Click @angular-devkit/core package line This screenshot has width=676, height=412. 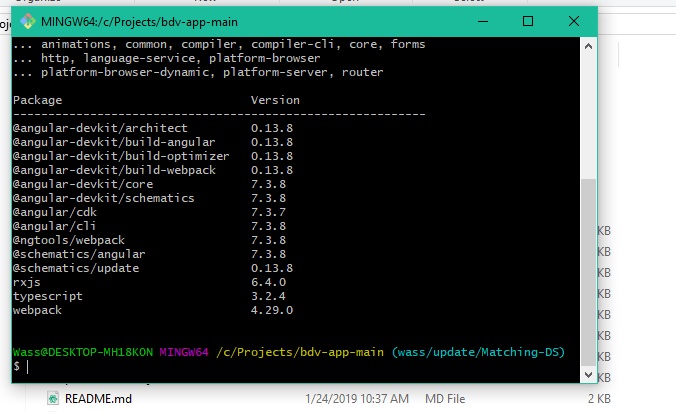click(150, 184)
